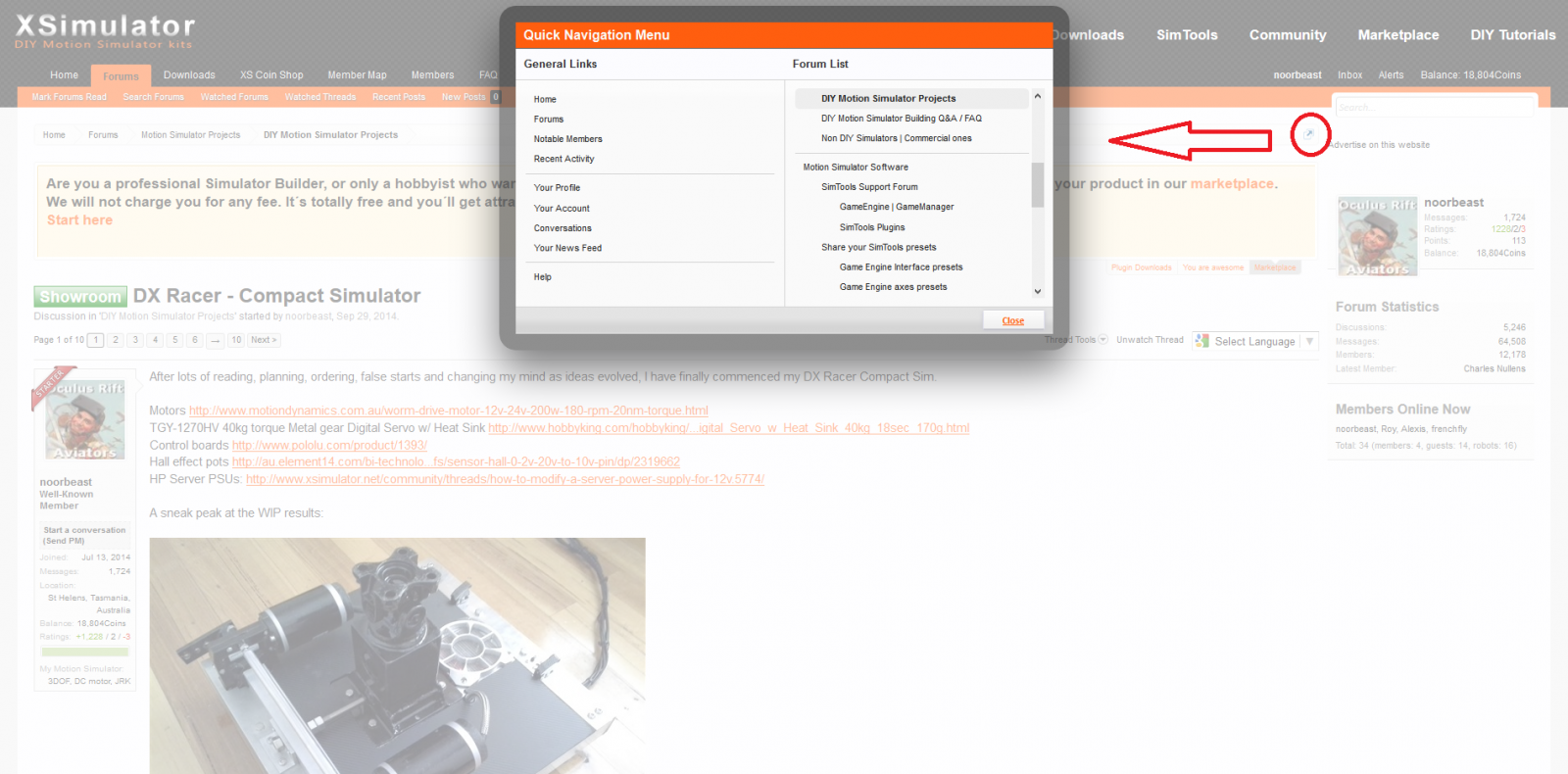Image resolution: width=1568 pixels, height=774 pixels.
Task: Go to page 2 of the thread
Action: pyautogui.click(x=116, y=340)
